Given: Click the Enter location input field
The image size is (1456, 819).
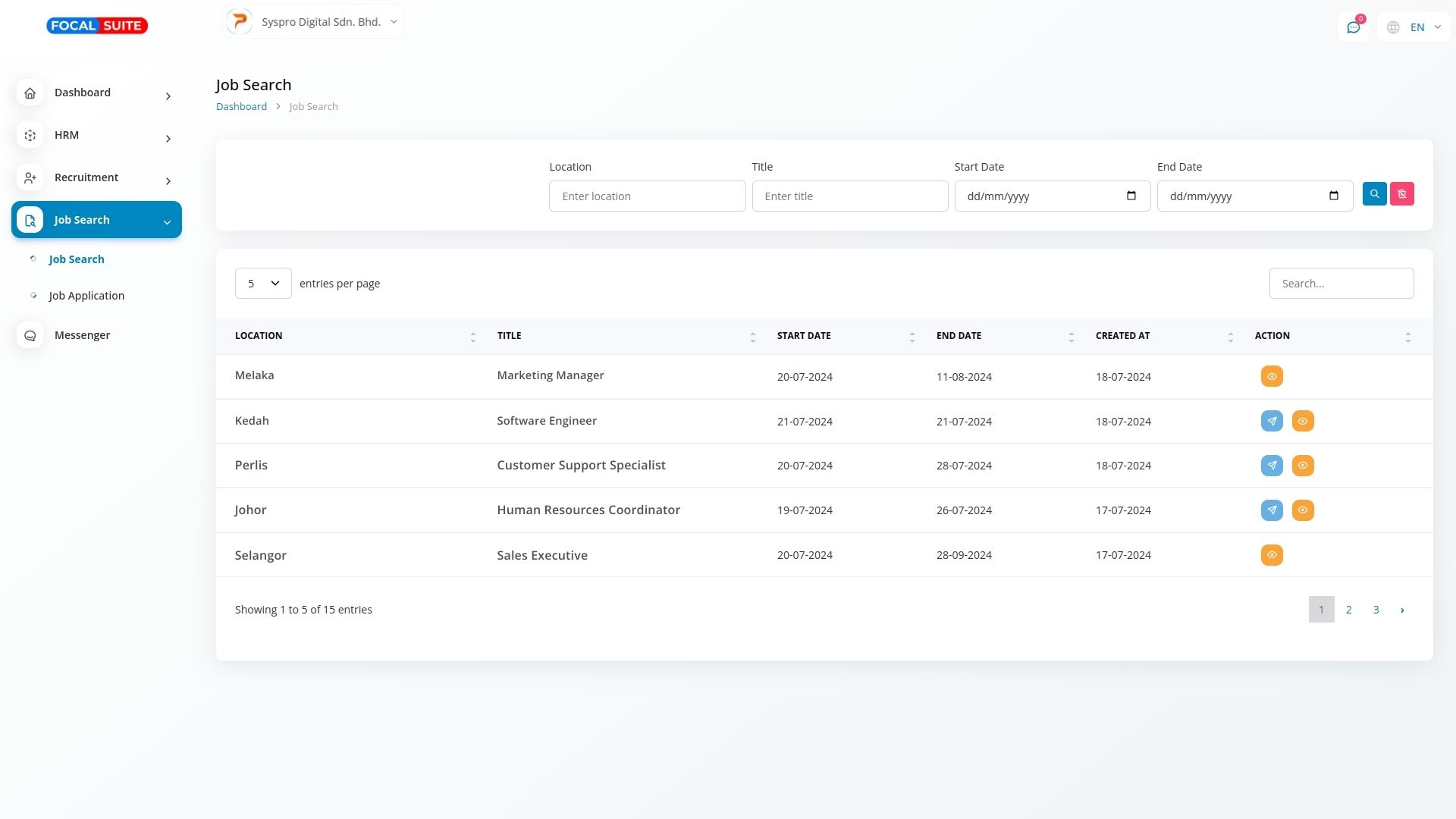Looking at the screenshot, I should point(647,196).
